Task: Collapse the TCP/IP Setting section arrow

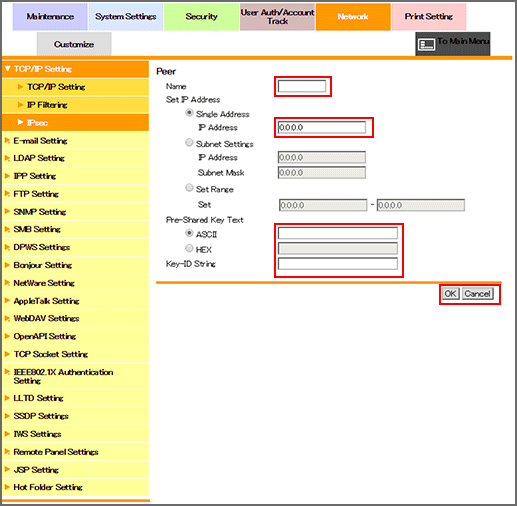Action: pyautogui.click(x=8, y=69)
